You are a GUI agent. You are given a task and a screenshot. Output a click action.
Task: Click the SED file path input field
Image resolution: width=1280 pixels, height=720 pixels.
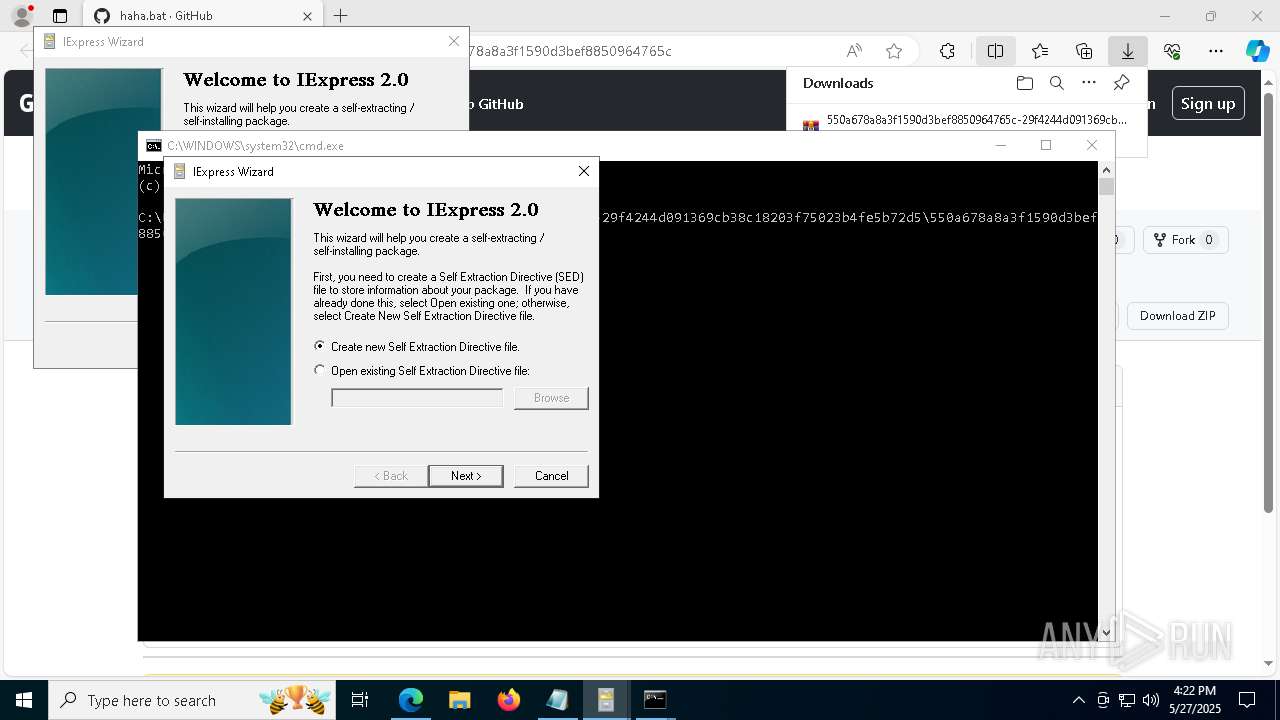point(417,398)
